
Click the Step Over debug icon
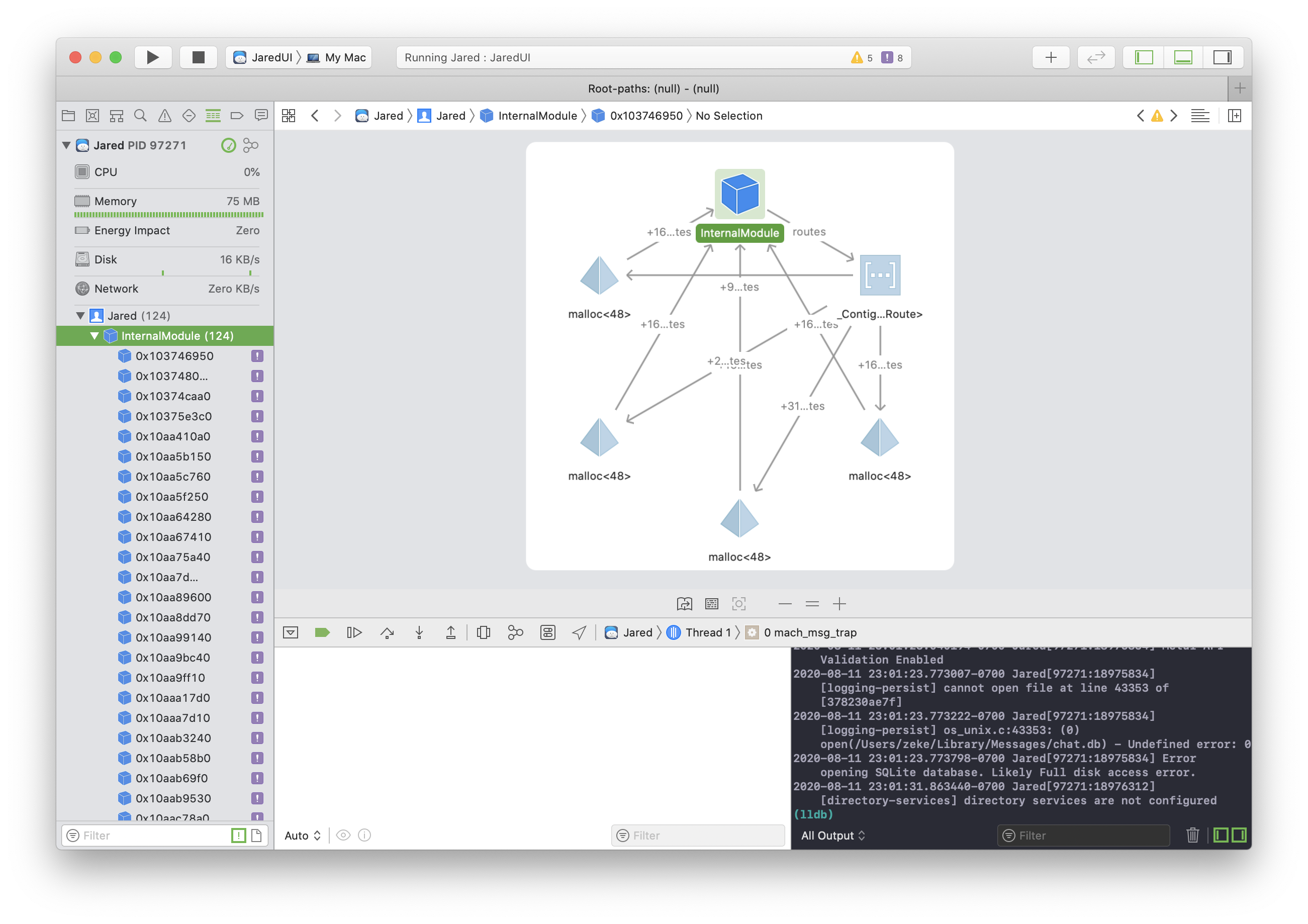pos(387,632)
